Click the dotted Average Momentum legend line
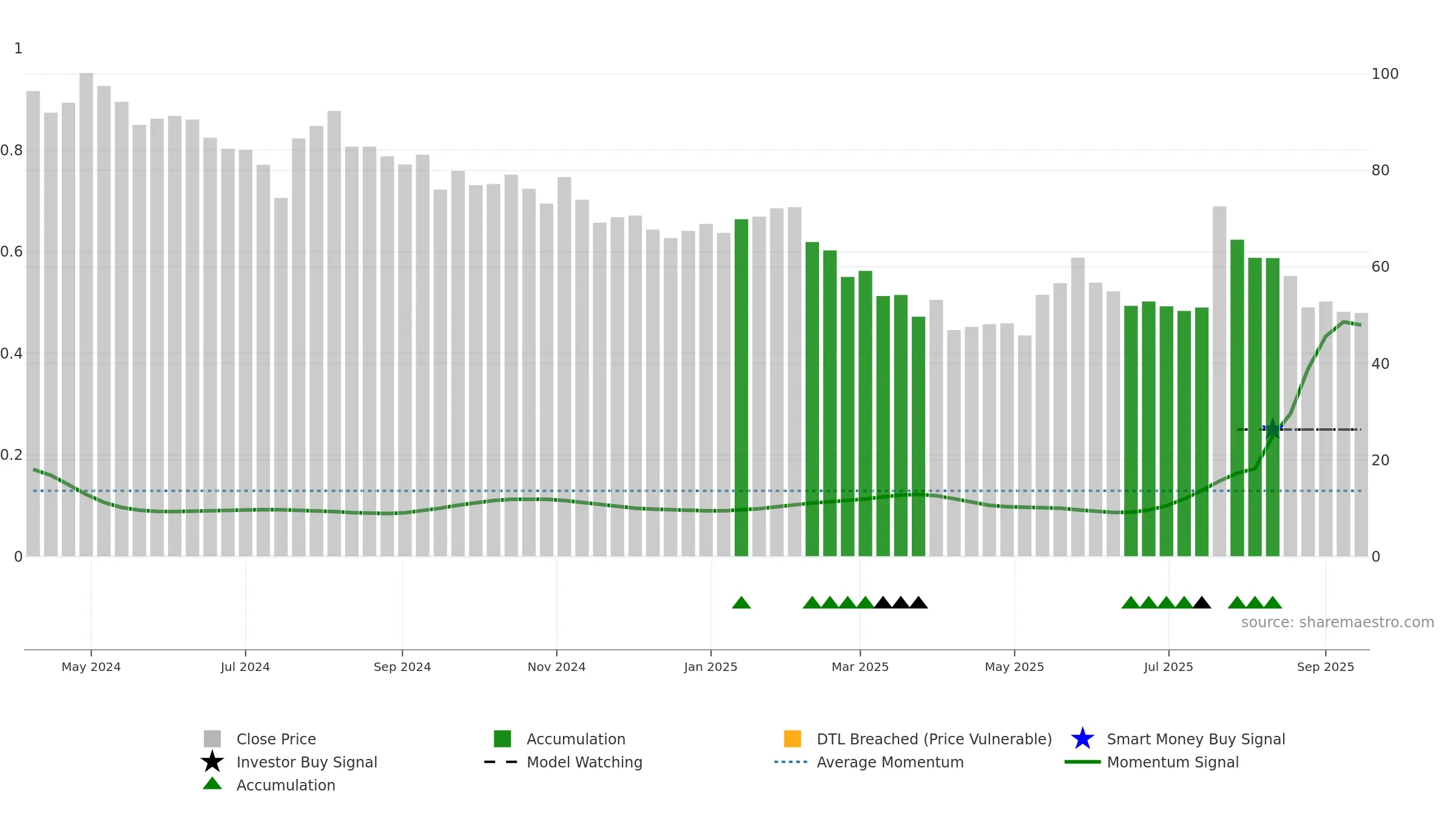This screenshot has width=1456, height=819. click(791, 761)
